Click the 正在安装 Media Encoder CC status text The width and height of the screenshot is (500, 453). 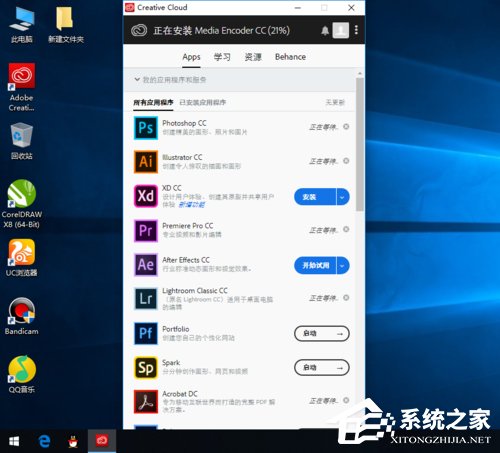click(x=221, y=31)
